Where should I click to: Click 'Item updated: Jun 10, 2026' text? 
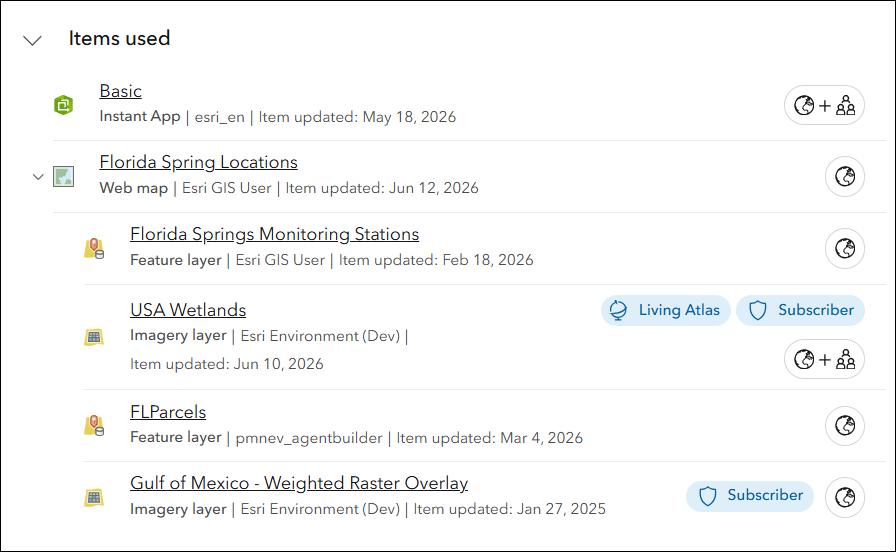227,364
